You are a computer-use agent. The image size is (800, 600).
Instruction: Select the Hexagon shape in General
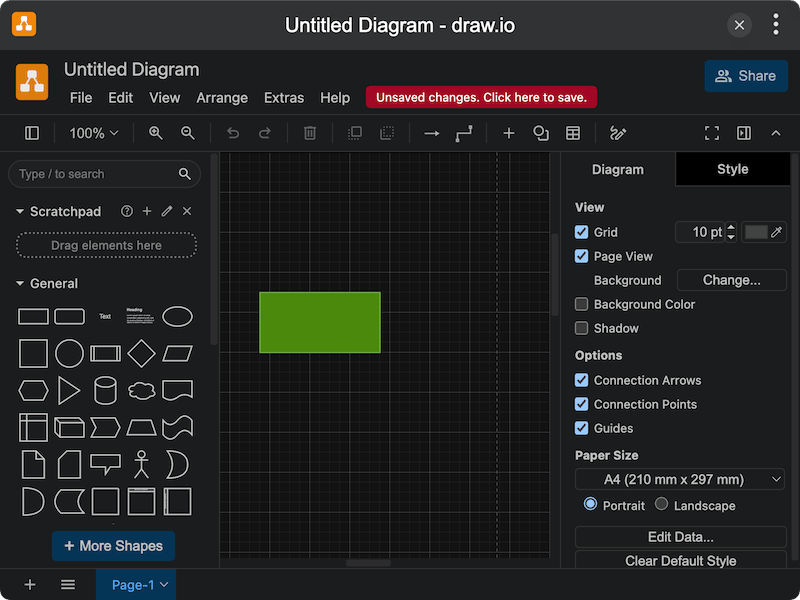tap(33, 391)
